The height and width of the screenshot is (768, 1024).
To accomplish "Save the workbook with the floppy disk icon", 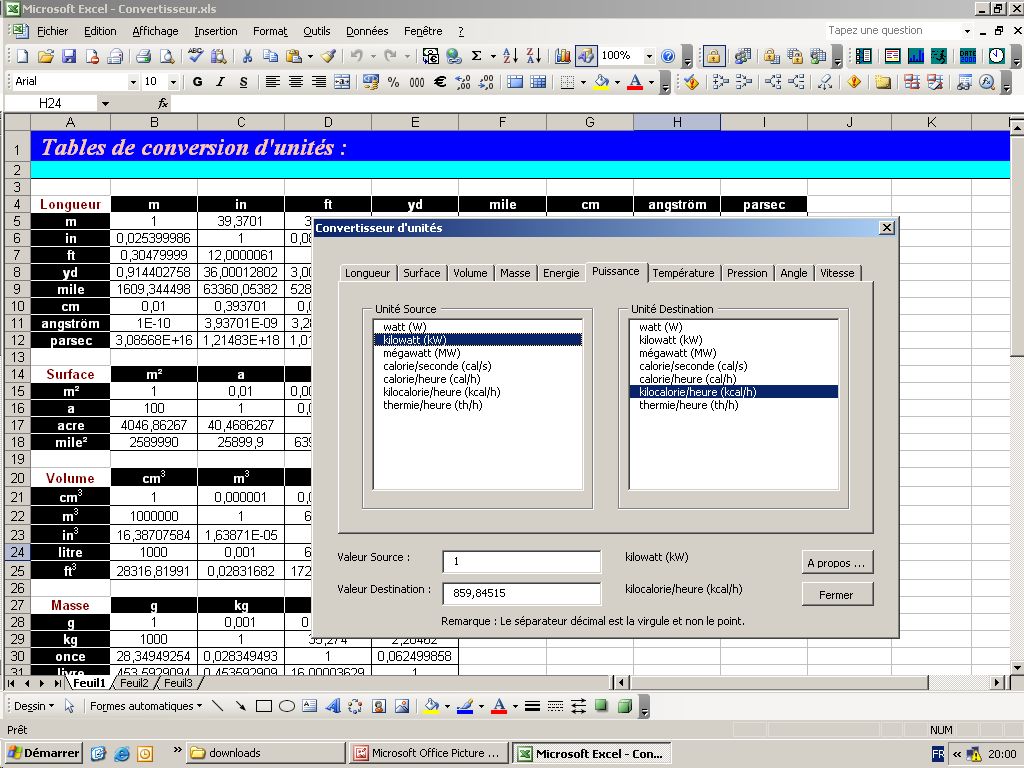I will [69, 56].
